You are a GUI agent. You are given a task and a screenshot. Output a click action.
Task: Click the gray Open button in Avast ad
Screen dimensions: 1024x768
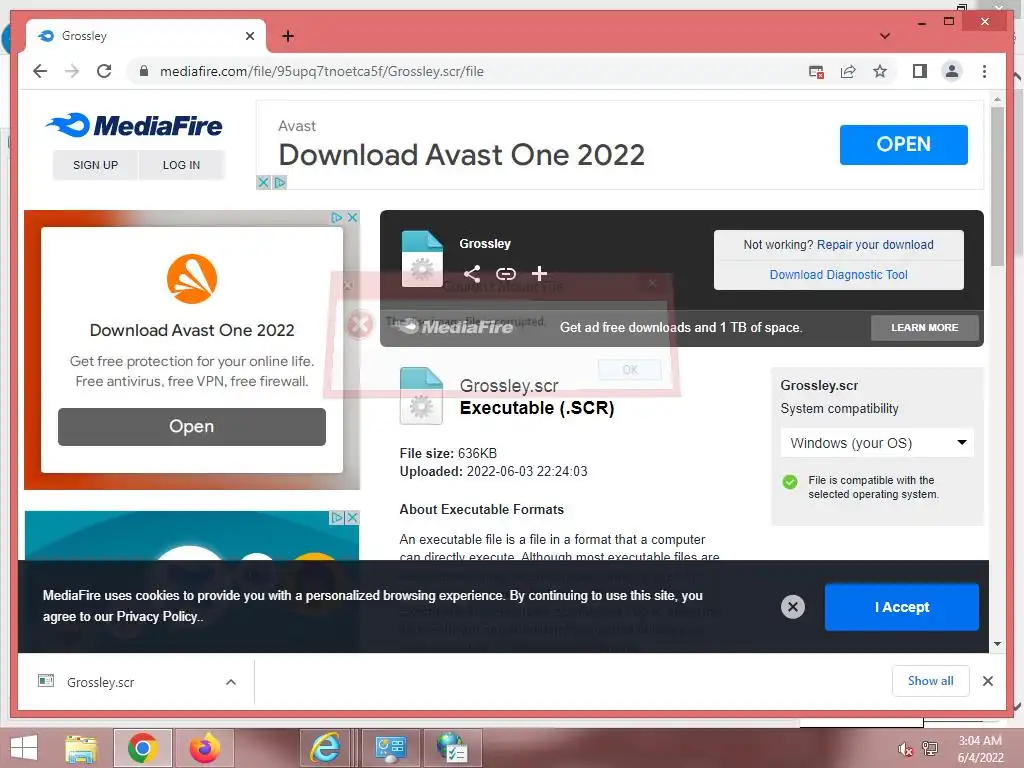(191, 426)
